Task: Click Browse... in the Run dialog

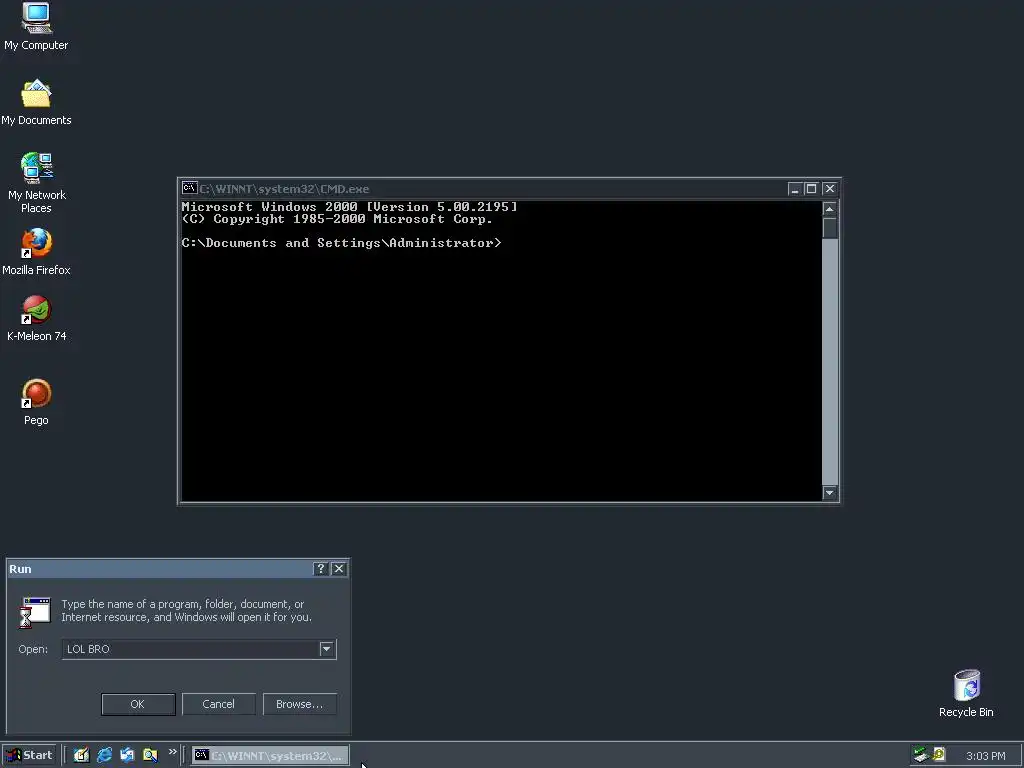Action: pos(299,704)
